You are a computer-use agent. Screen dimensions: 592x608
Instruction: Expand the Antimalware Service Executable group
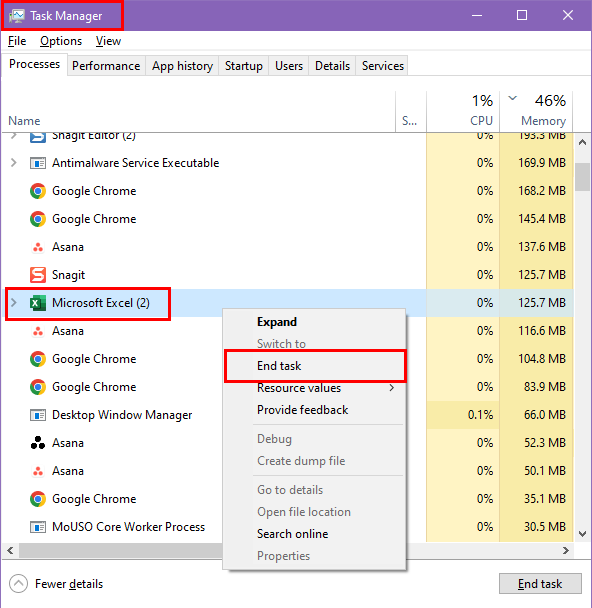tap(14, 162)
